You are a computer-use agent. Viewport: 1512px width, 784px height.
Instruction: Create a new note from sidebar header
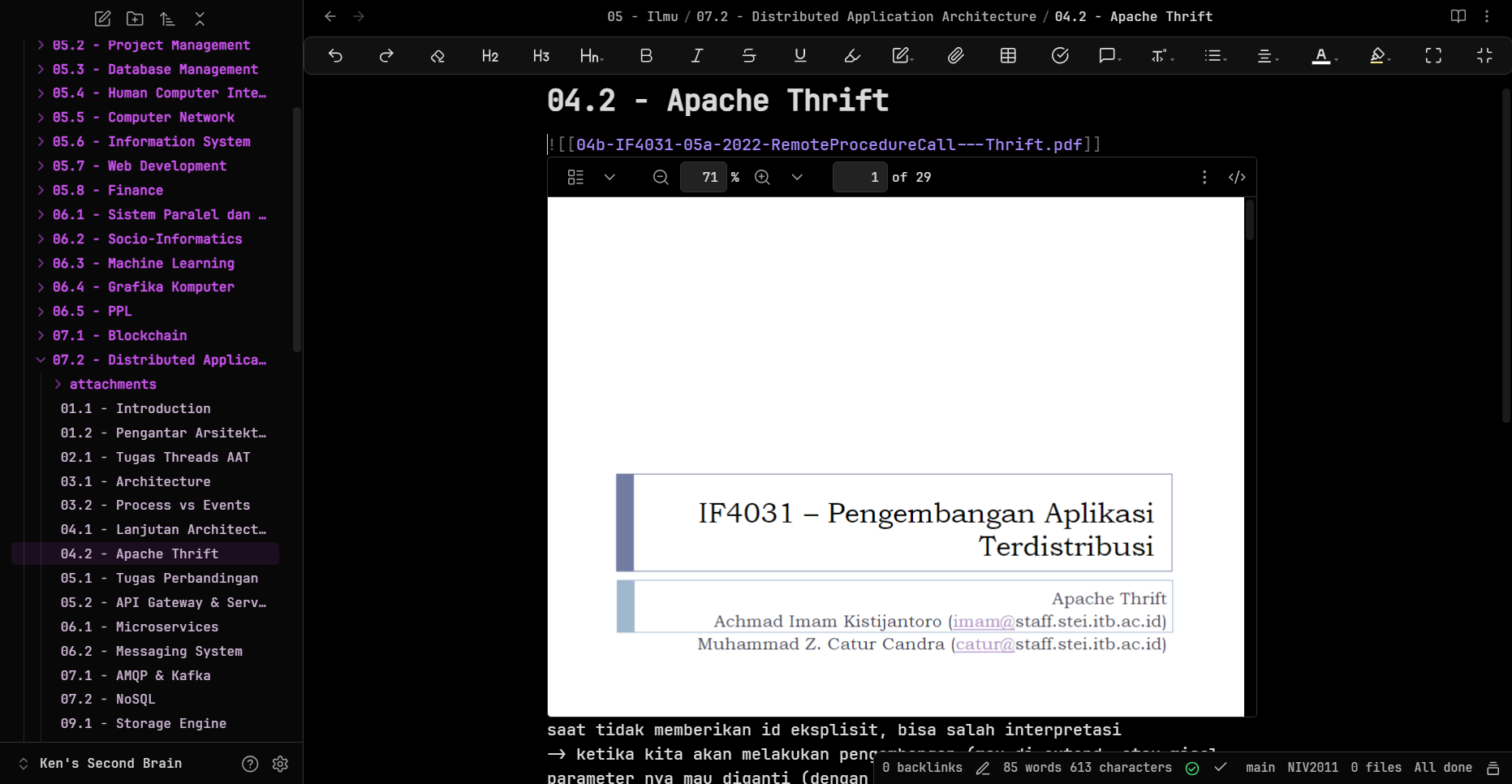pyautogui.click(x=102, y=18)
